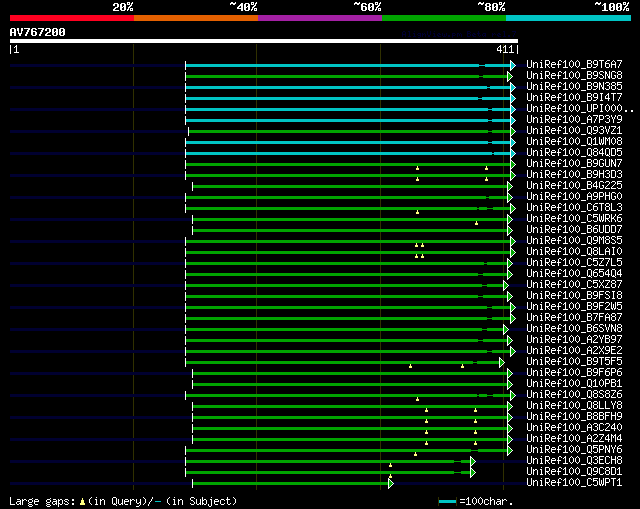Select hit label UniRef100_B9F6P6
The width and height of the screenshot is (640, 509).
574,373
